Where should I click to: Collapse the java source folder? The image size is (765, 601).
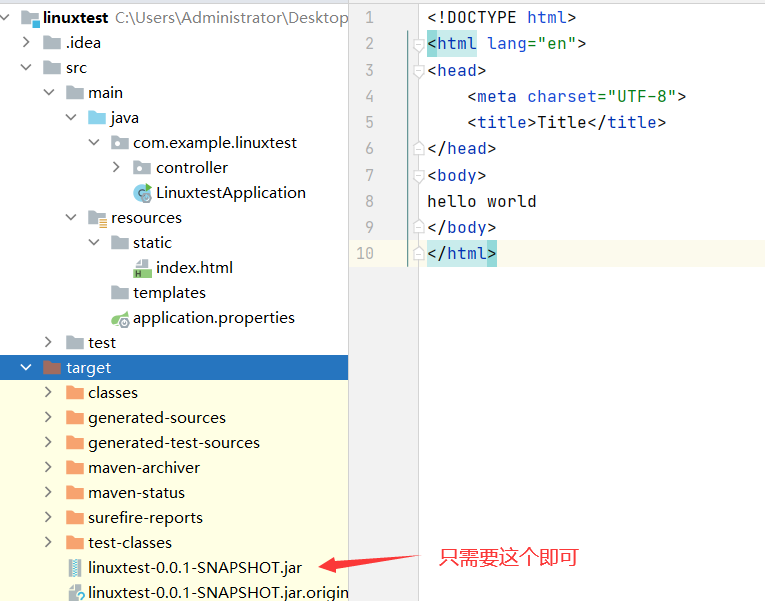[x=71, y=117]
